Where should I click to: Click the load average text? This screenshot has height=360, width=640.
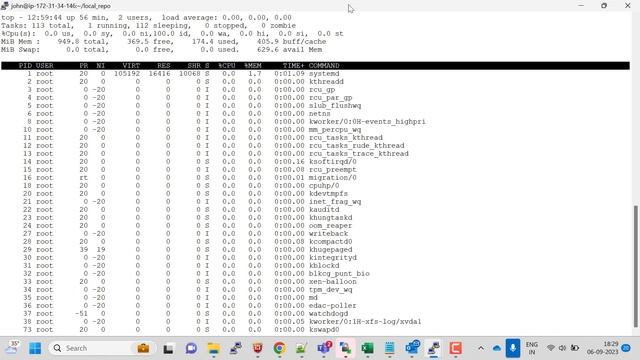coord(227,18)
